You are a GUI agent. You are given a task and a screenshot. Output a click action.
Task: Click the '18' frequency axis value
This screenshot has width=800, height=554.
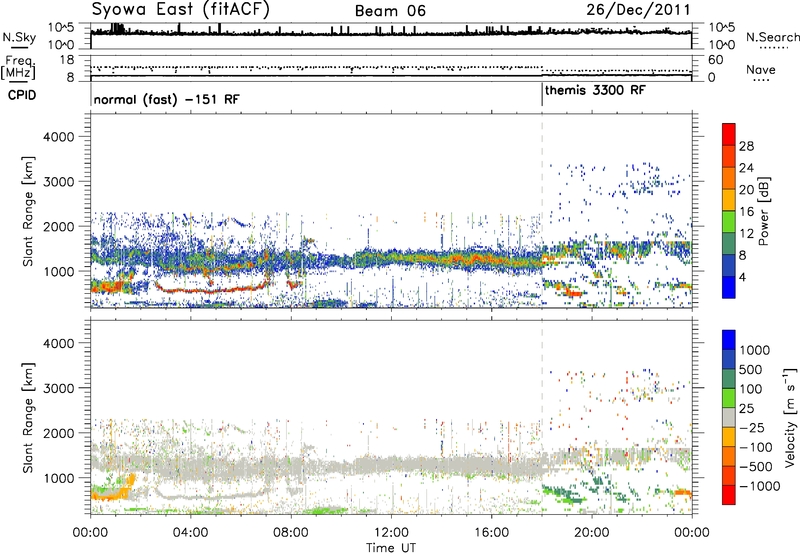pos(67,60)
